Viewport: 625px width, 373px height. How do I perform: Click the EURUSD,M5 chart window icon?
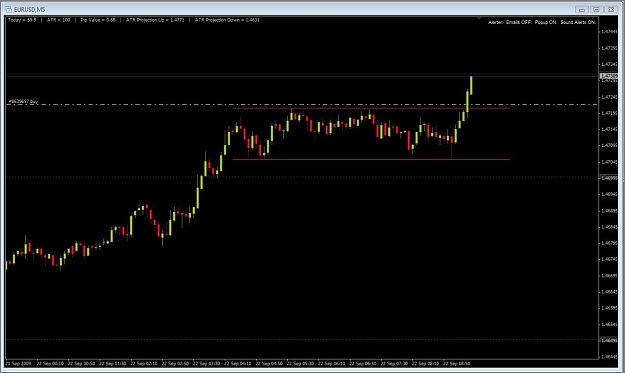click(8, 9)
